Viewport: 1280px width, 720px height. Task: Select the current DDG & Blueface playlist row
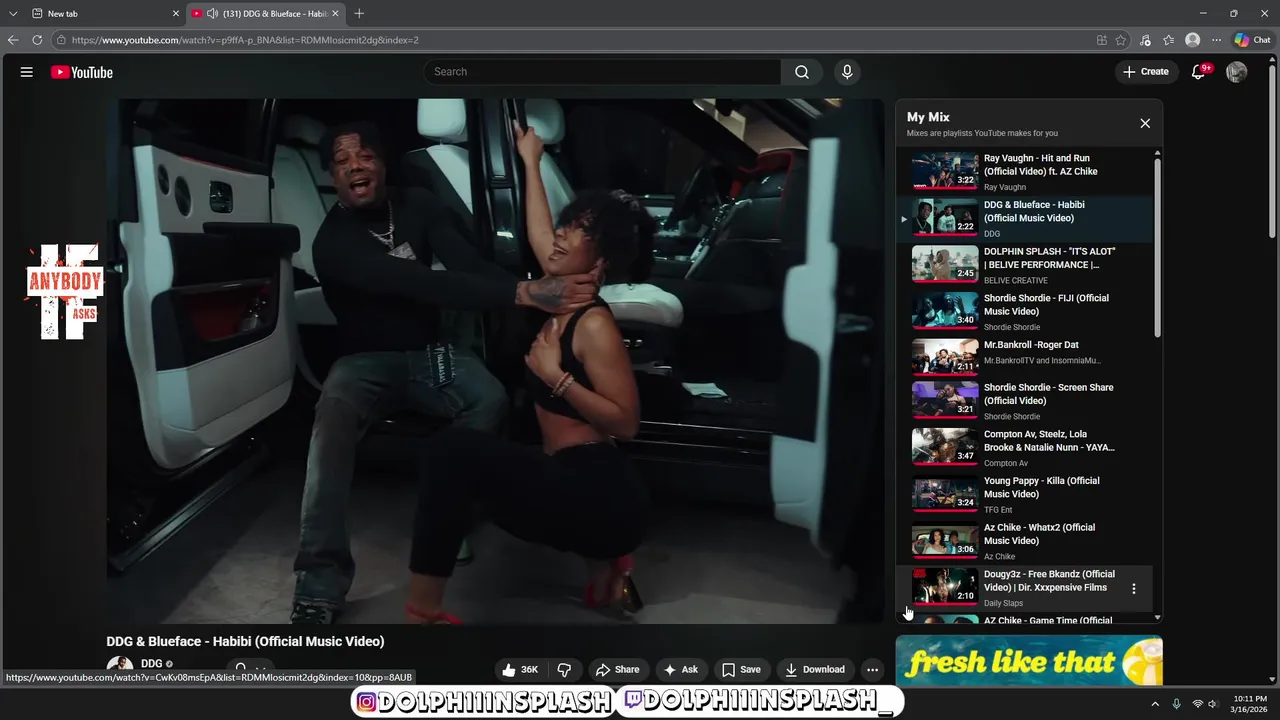coord(1026,218)
